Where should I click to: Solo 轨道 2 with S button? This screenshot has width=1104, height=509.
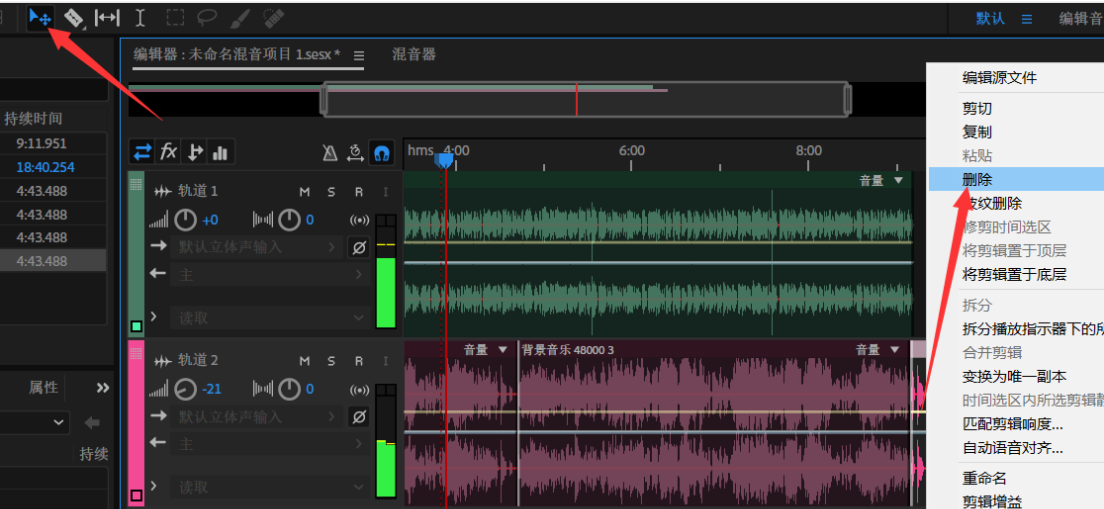click(x=331, y=361)
